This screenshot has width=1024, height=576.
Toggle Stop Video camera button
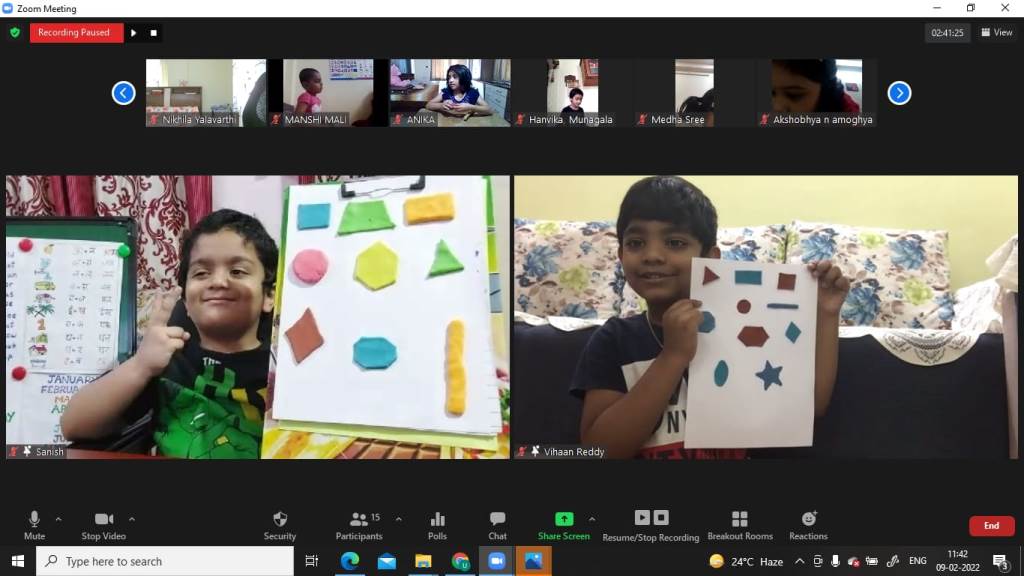point(103,525)
